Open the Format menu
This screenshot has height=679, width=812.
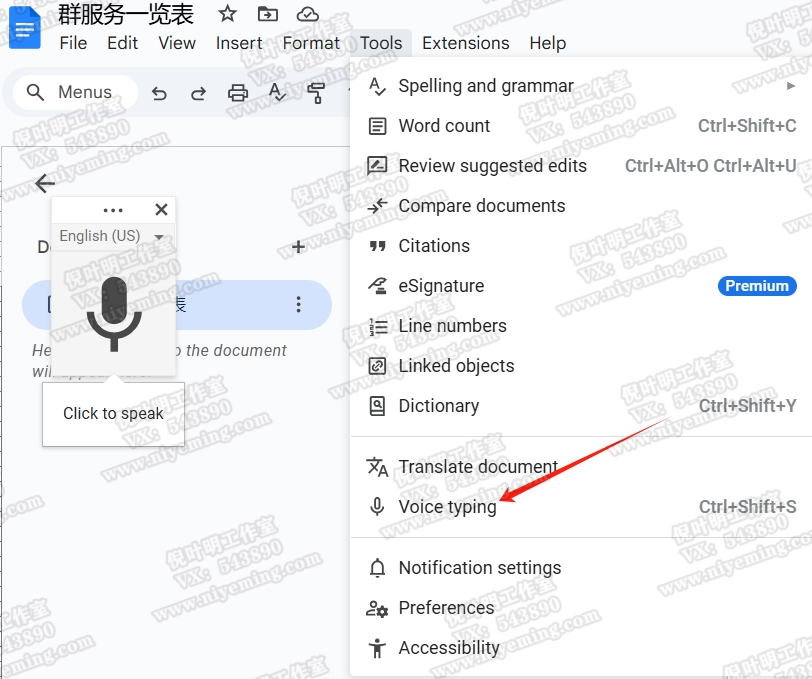311,43
